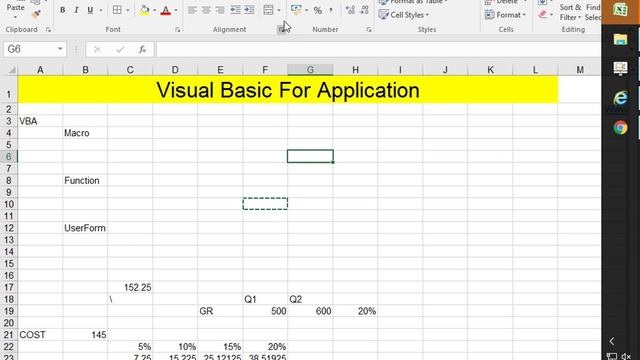Click the Format Painter brush icon
Viewport: 640px width, 360px height.
pos(36,14)
